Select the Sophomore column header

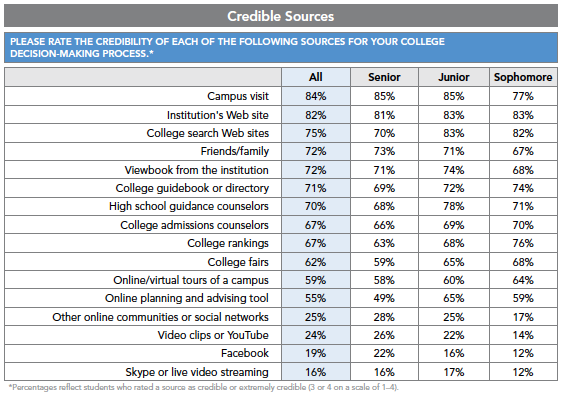coord(523,77)
